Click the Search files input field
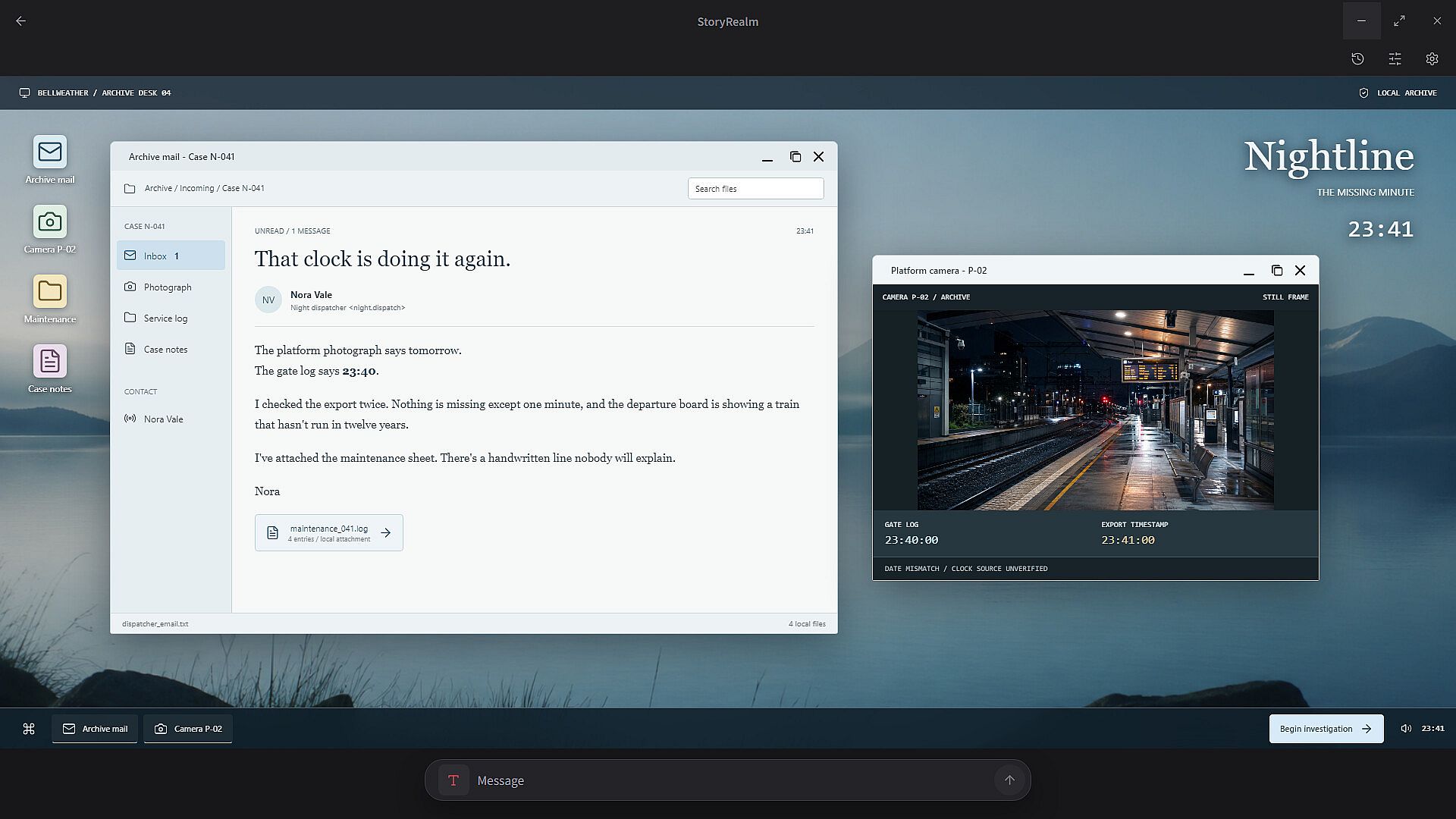 pyautogui.click(x=755, y=189)
